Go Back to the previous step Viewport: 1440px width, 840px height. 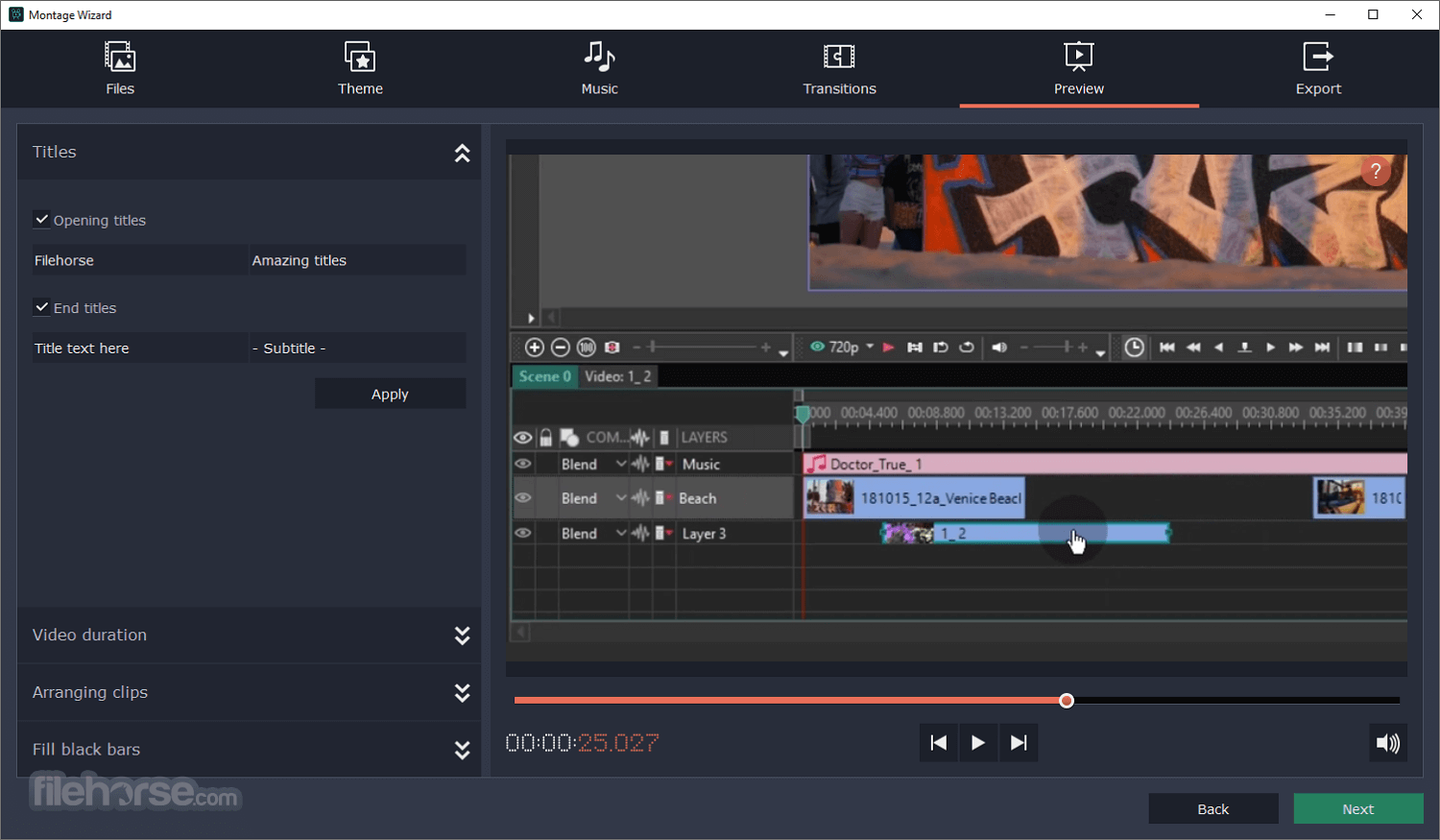click(x=1213, y=808)
